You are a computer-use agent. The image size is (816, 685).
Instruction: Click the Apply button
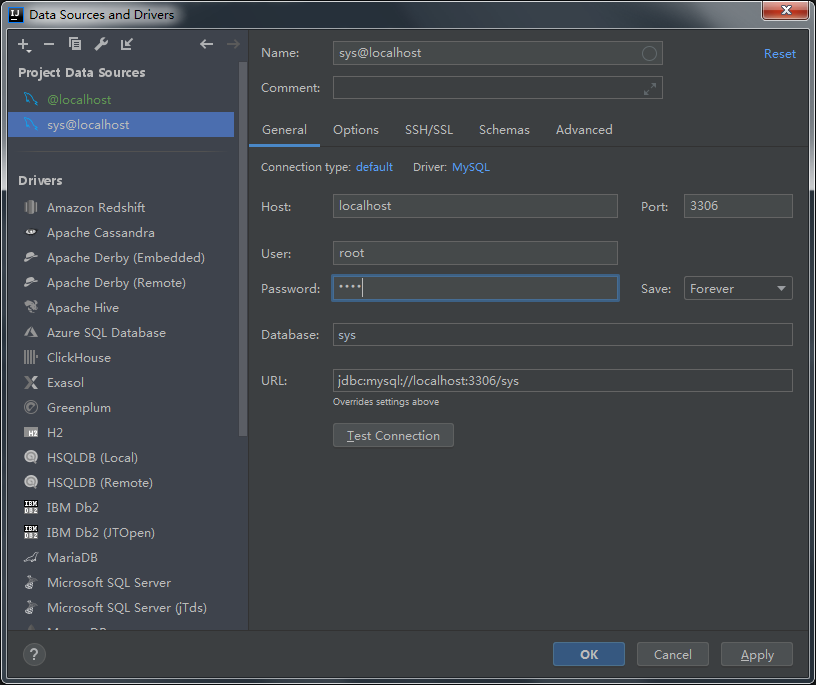[757, 654]
